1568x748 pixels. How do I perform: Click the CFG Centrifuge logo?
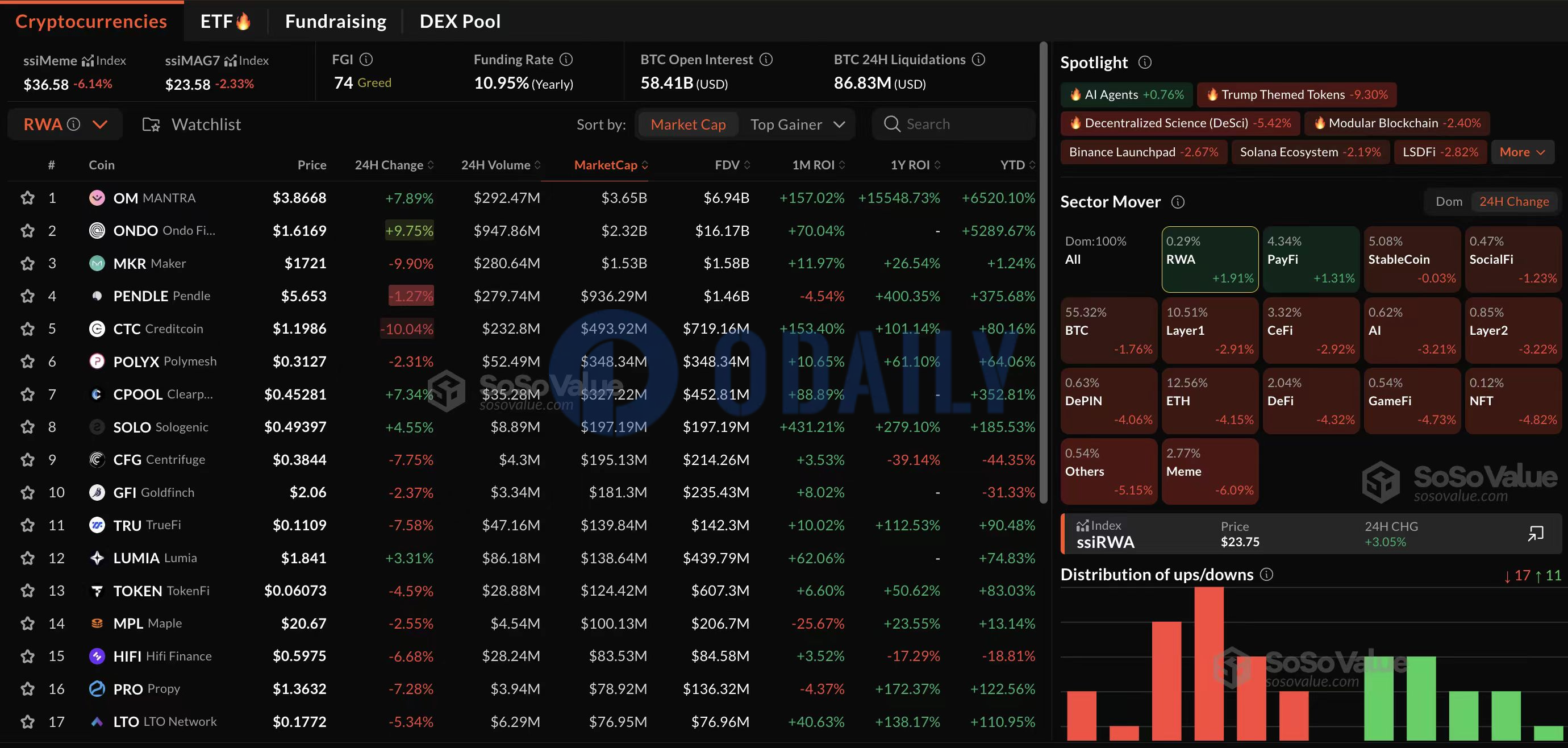(x=97, y=460)
